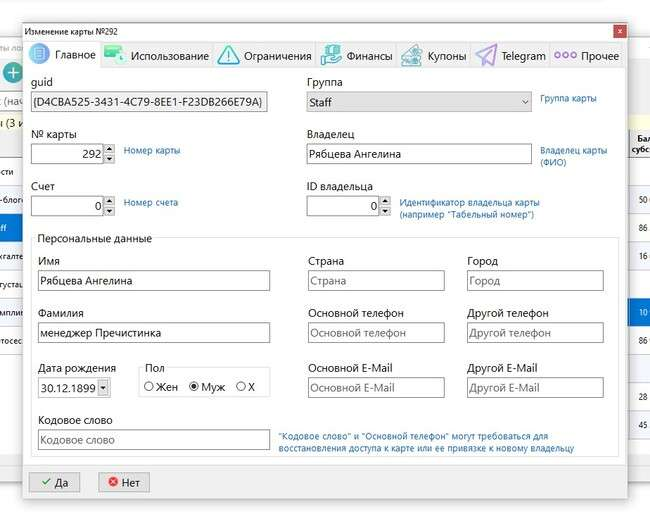The width and height of the screenshot is (650, 514).
Task: Click the Telegram paper plane icon
Action: 486,56
